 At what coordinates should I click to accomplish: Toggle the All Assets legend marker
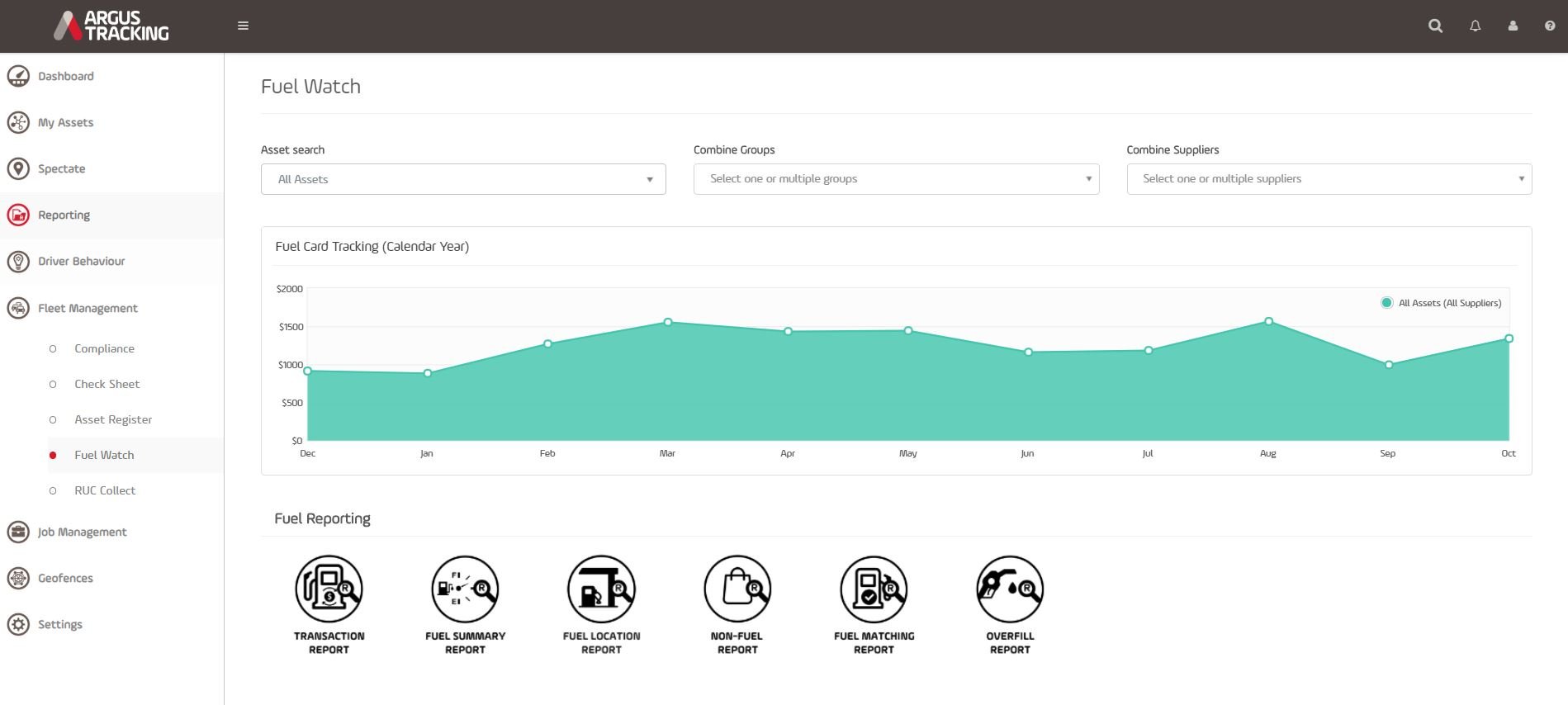[1387, 303]
